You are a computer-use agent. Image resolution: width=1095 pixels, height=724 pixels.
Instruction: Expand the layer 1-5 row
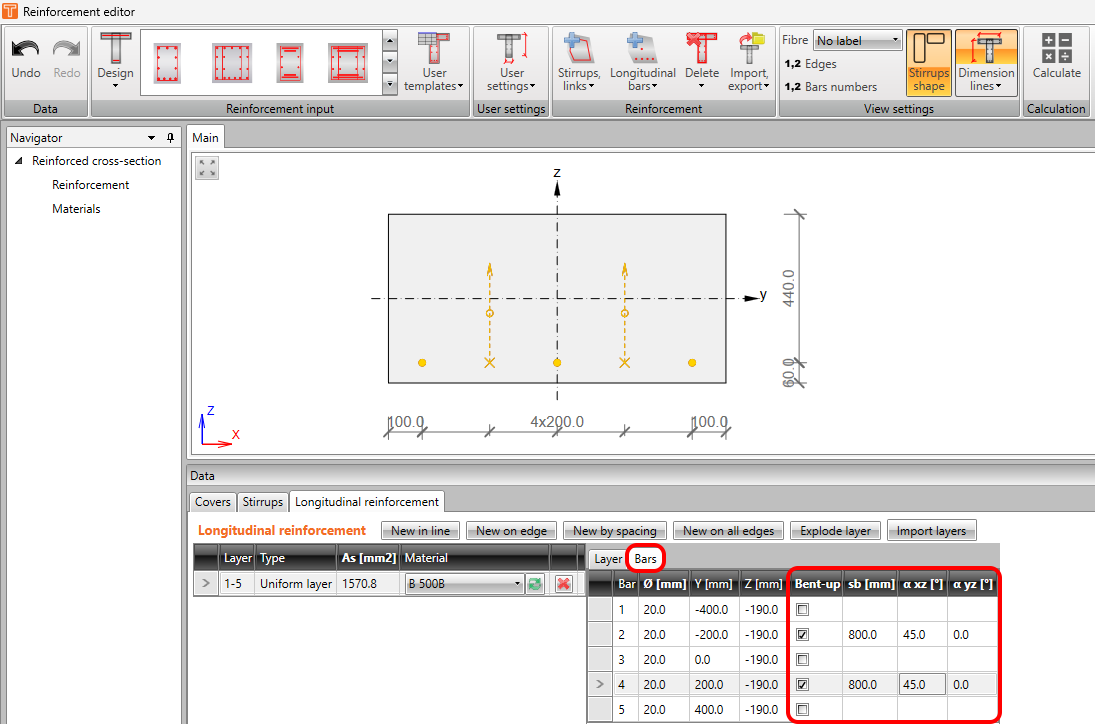tap(205, 583)
